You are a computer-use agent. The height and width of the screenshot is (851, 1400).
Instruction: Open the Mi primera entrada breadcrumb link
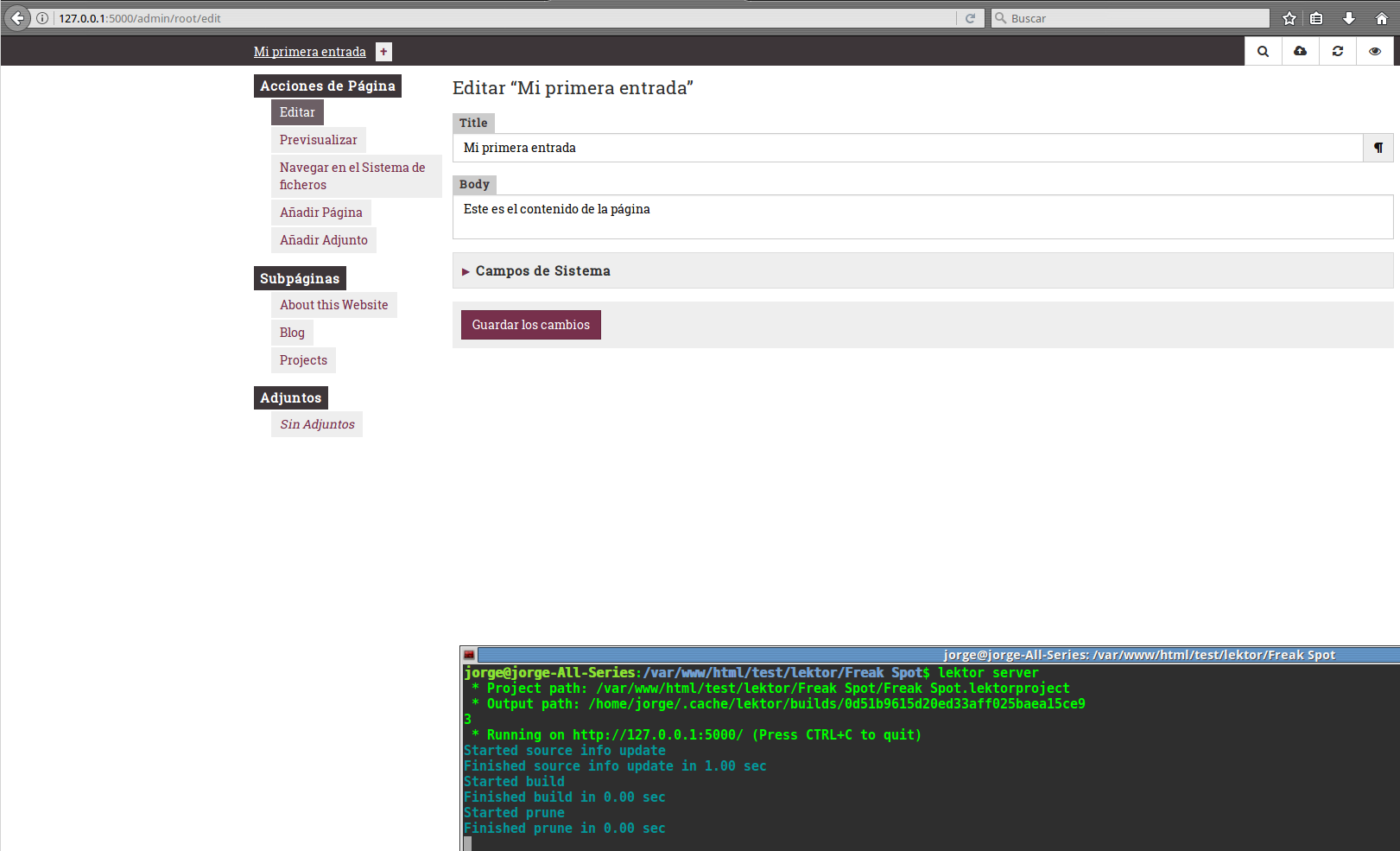tap(309, 52)
